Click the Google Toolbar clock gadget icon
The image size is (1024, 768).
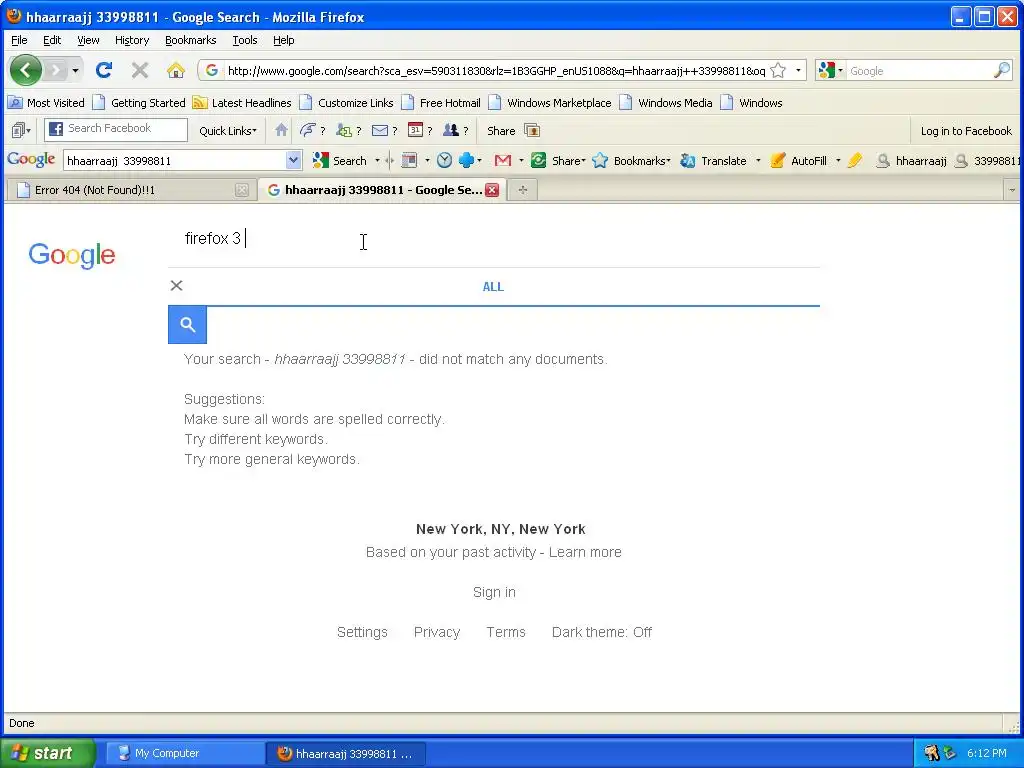pos(444,161)
